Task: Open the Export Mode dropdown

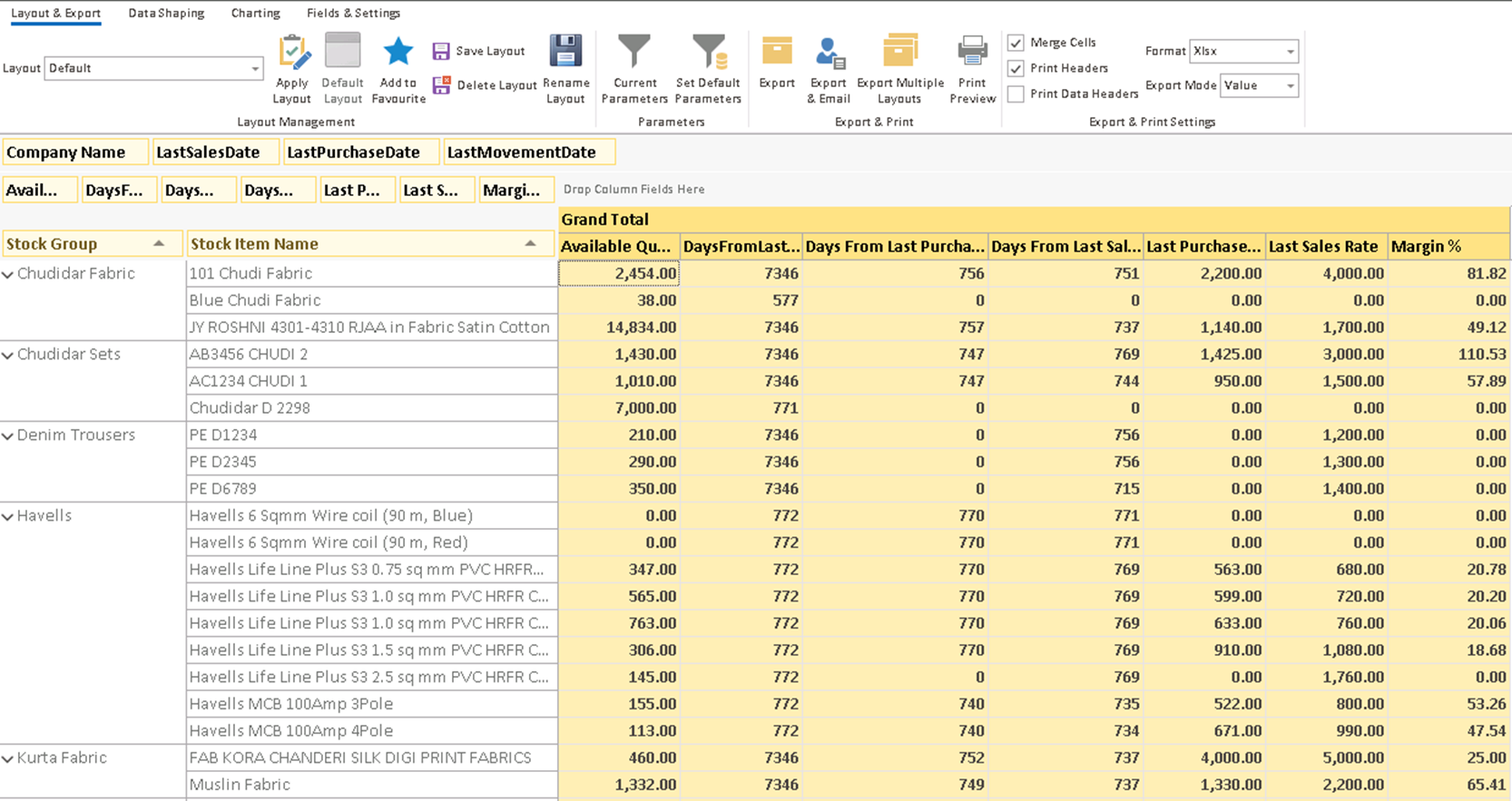Action: pos(1260,85)
